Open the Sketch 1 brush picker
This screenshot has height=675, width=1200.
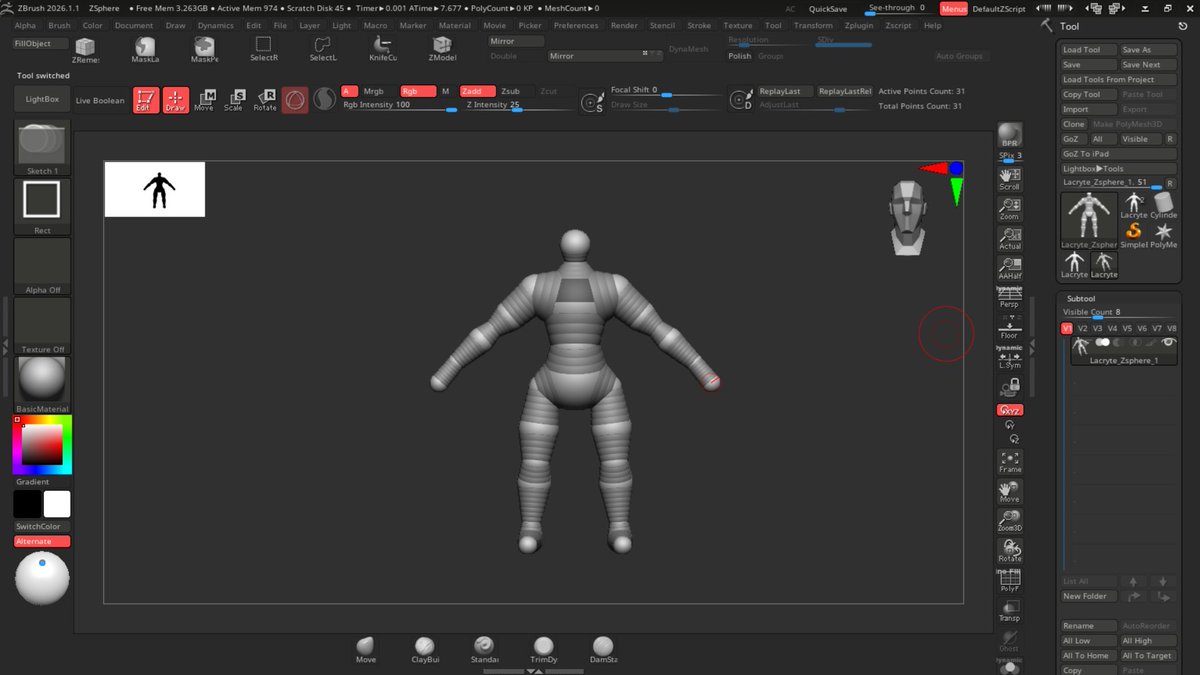click(42, 148)
